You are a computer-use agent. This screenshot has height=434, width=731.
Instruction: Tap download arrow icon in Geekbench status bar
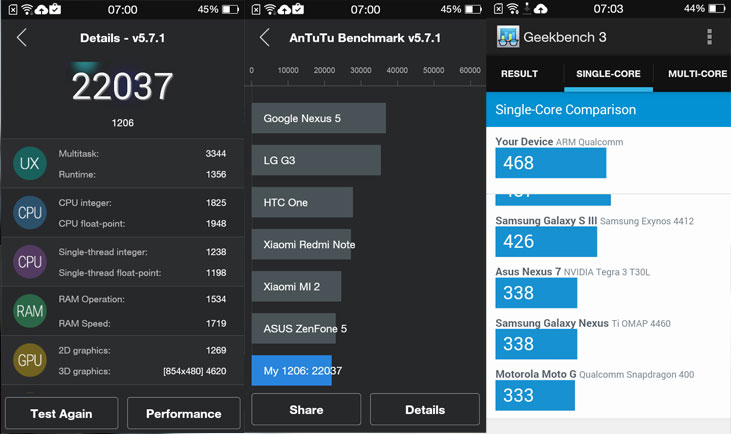[x=527, y=8]
